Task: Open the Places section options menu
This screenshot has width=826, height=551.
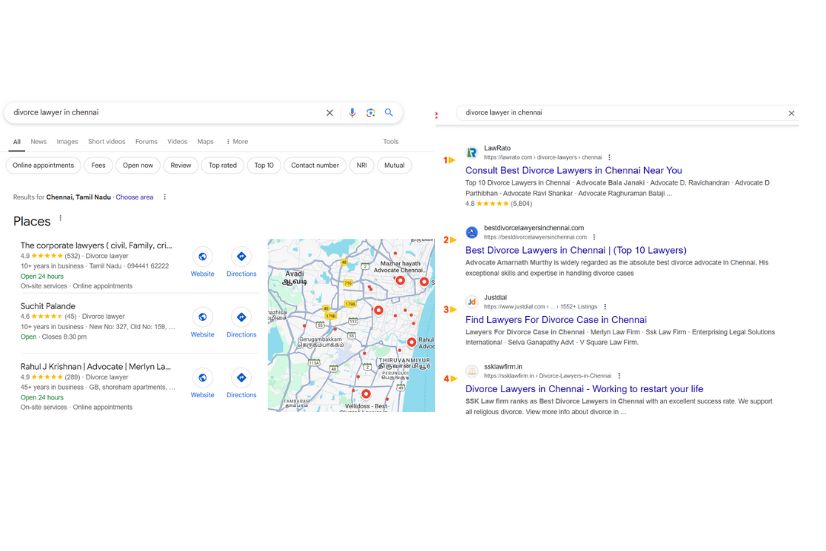Action: pyautogui.click(x=61, y=218)
